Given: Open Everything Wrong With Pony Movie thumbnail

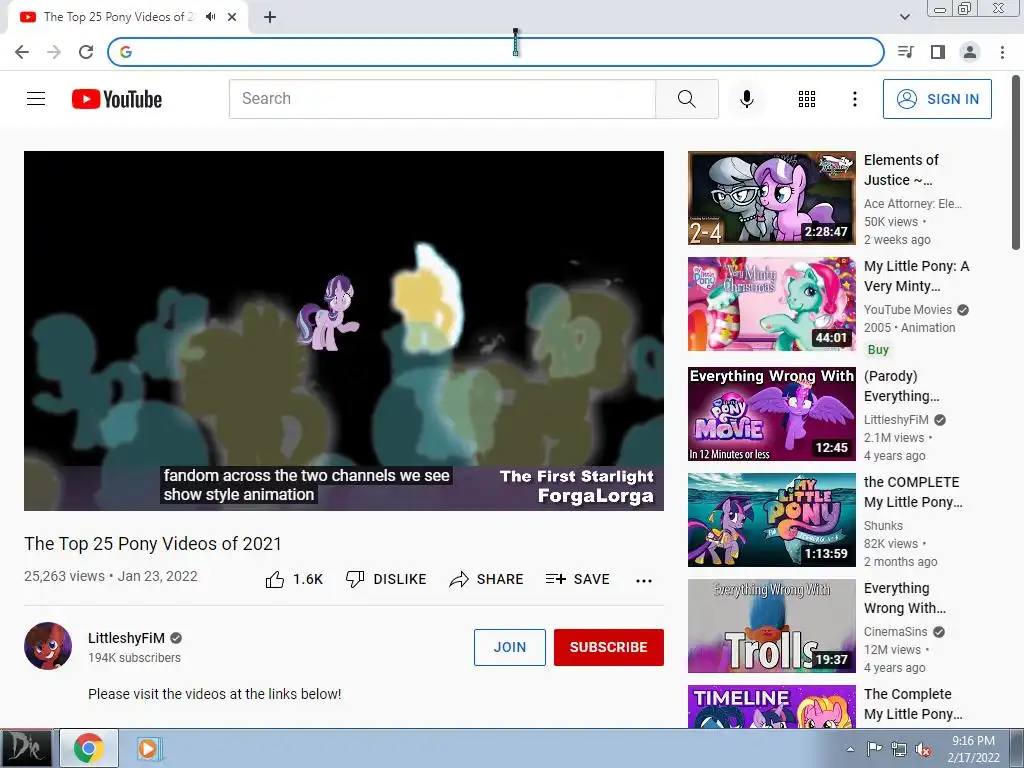Looking at the screenshot, I should click(771, 413).
